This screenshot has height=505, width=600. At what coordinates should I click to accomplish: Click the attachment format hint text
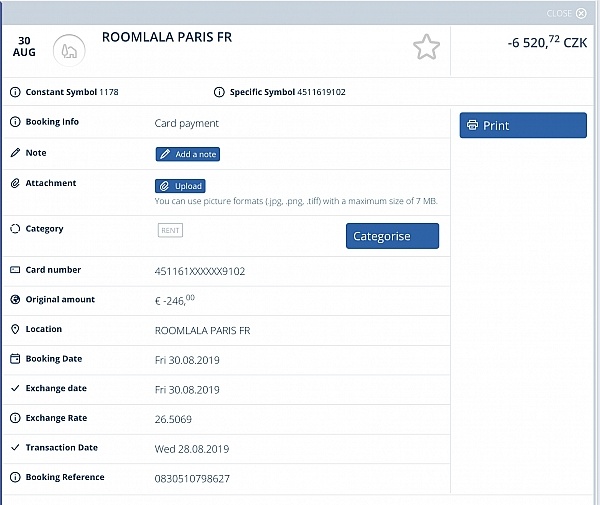tap(296, 201)
